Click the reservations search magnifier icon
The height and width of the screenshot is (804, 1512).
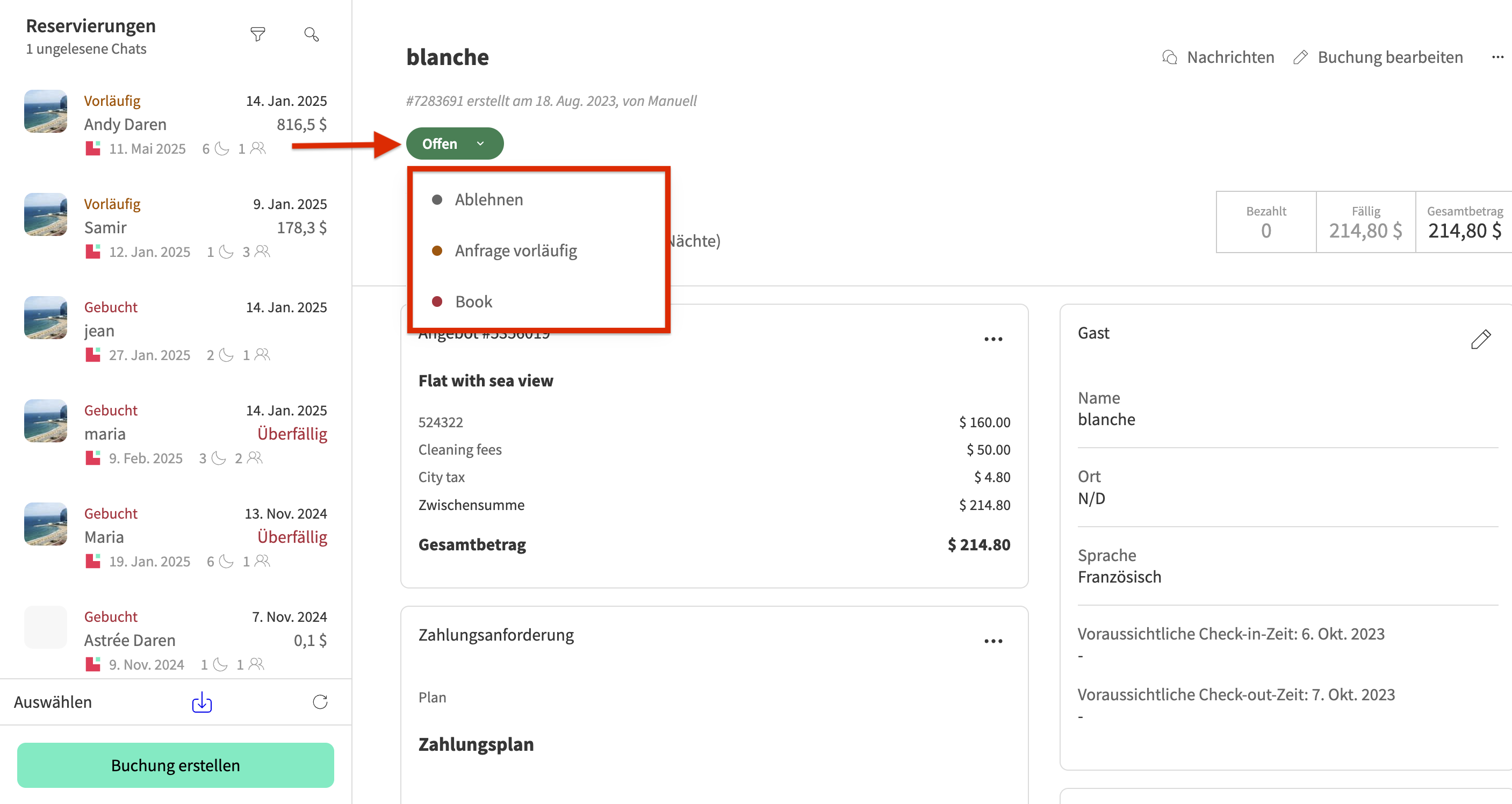[312, 34]
